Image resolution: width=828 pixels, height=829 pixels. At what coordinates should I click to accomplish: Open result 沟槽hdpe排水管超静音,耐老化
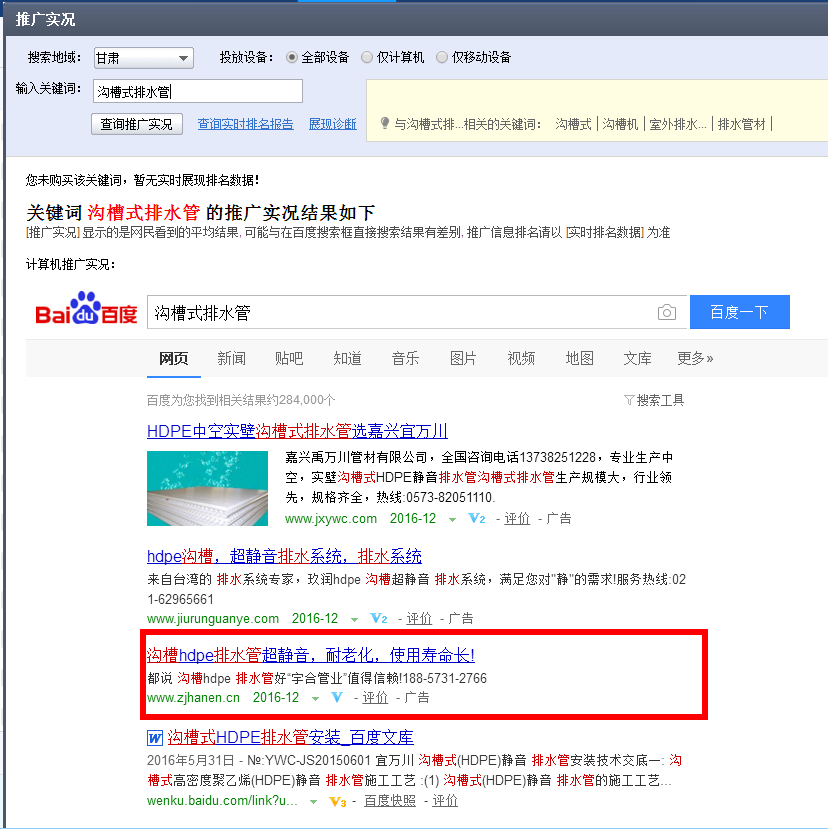311,656
